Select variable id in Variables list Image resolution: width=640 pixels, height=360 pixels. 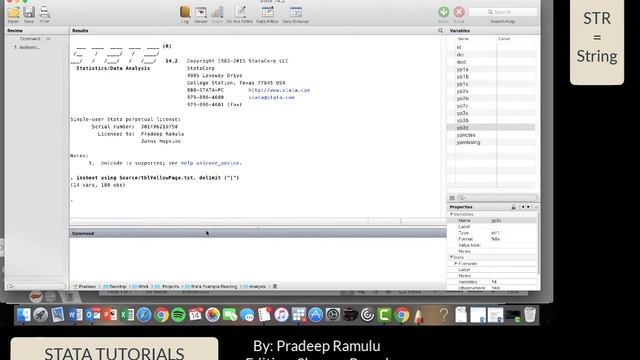[459, 47]
